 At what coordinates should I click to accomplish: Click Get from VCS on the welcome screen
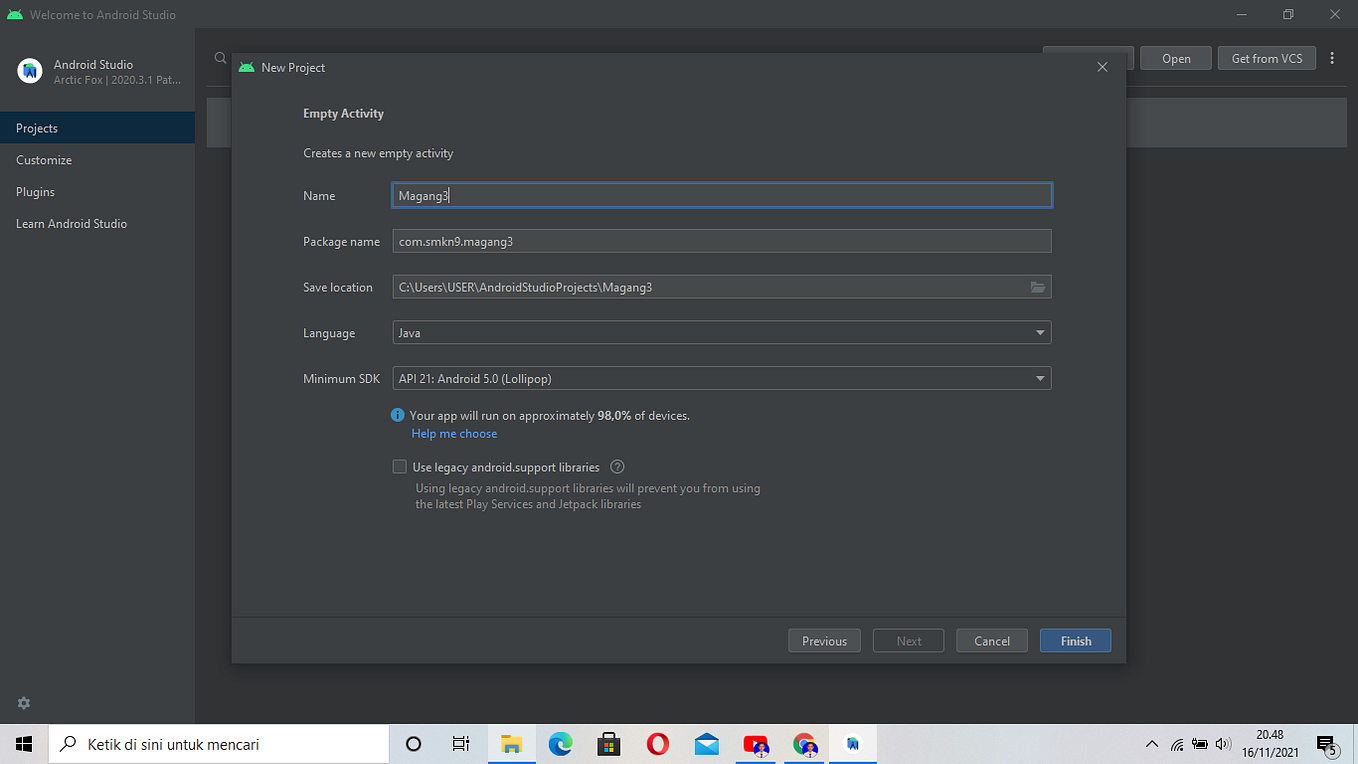coord(1266,58)
